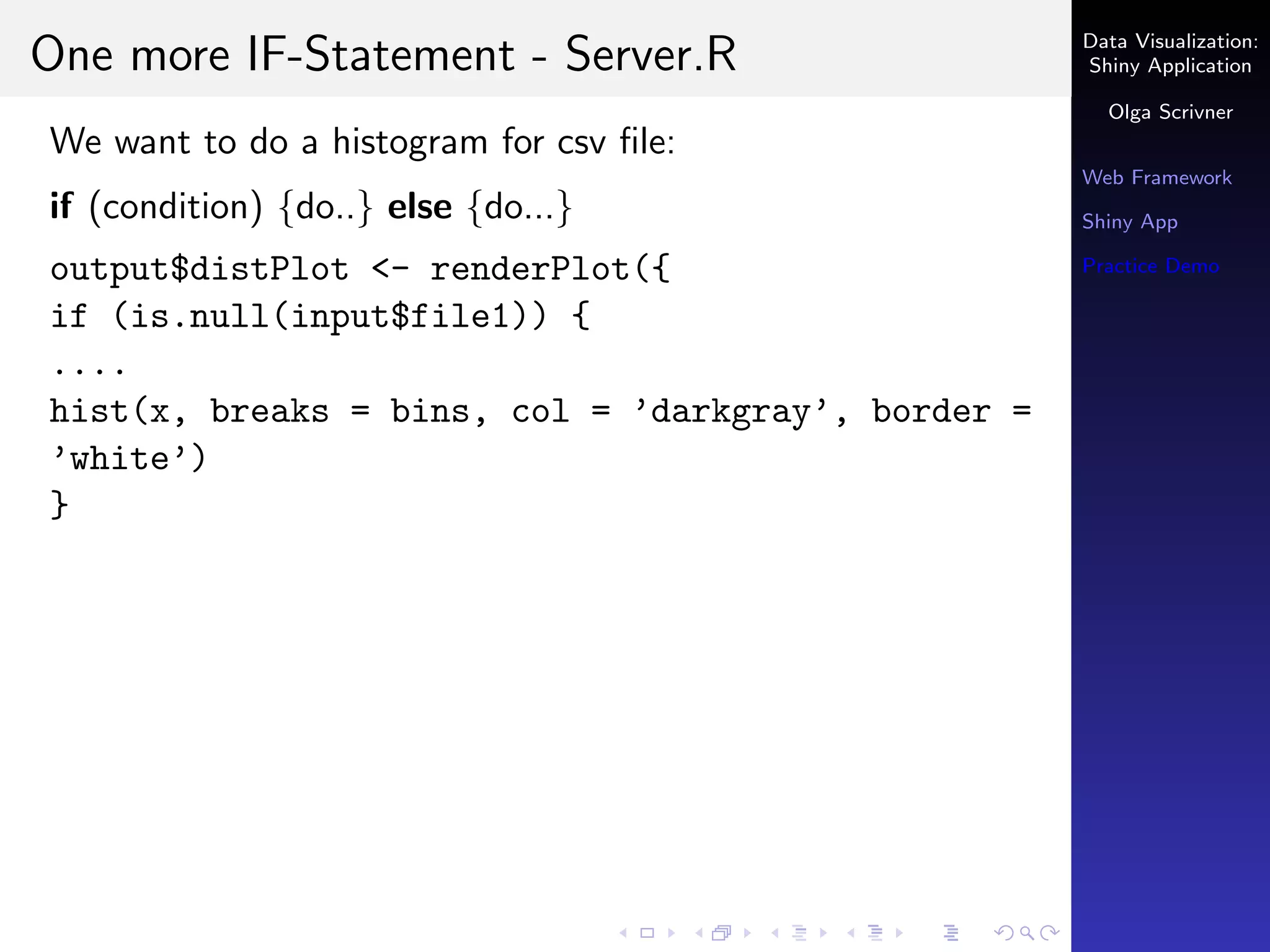The image size is (1270, 952).
Task: Click the slide title One more IF-Statement - Server.R
Action: click(384, 55)
